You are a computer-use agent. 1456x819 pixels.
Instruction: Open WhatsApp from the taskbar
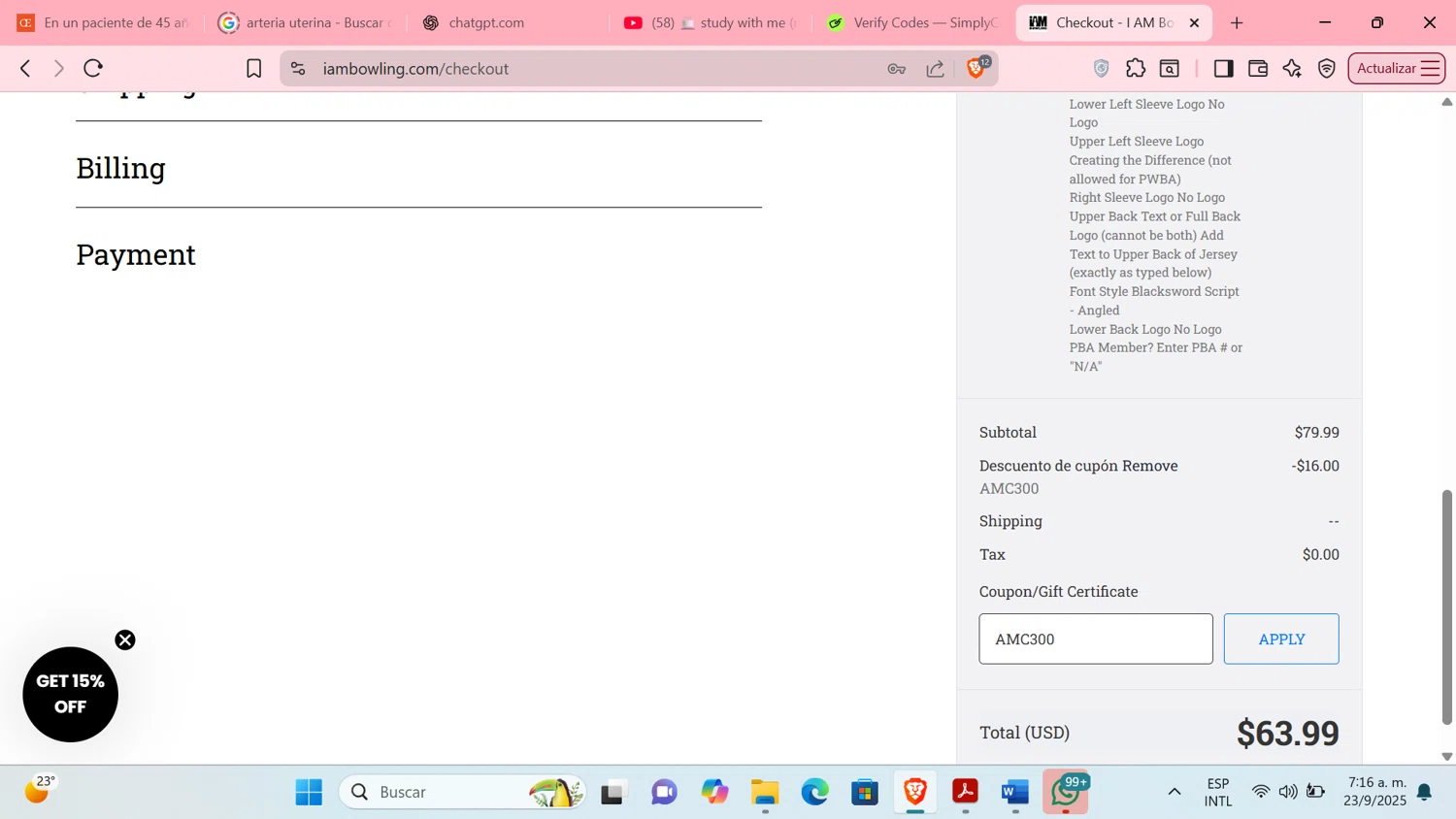pos(1066,792)
